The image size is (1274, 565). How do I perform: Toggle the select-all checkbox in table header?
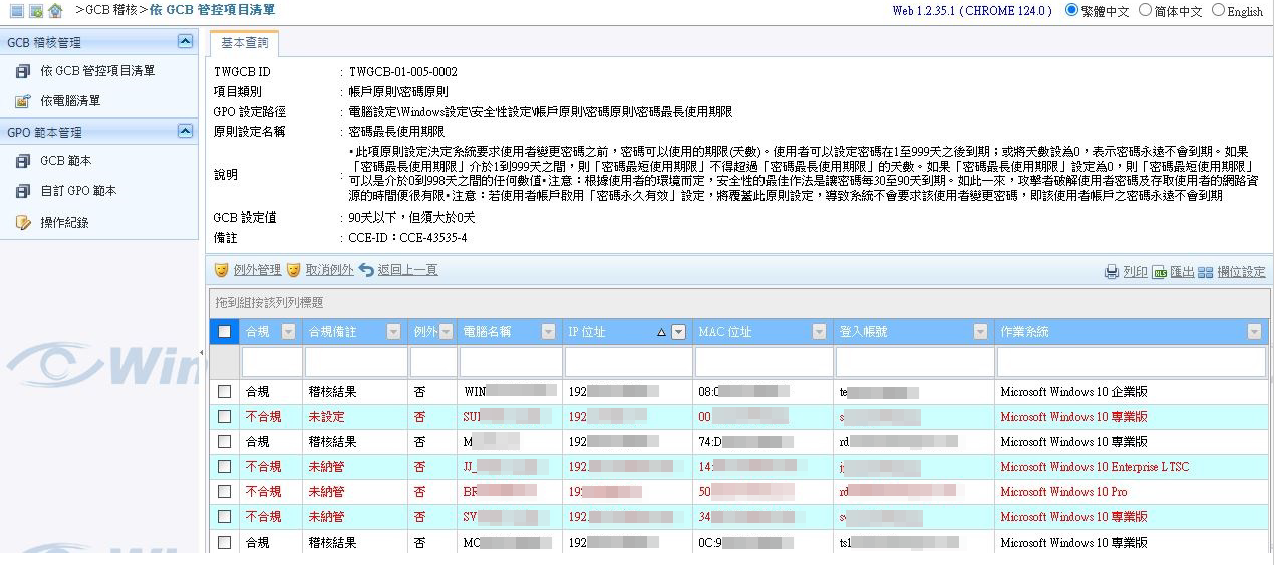click(x=225, y=332)
